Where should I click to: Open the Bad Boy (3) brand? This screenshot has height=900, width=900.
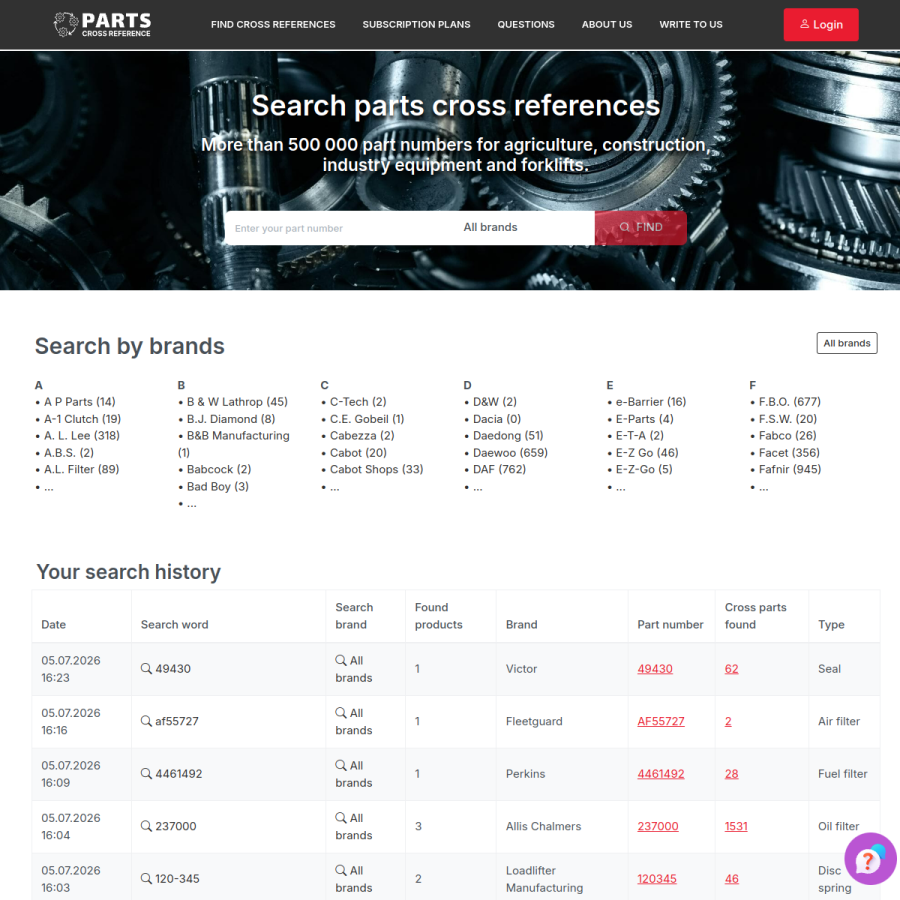[218, 487]
